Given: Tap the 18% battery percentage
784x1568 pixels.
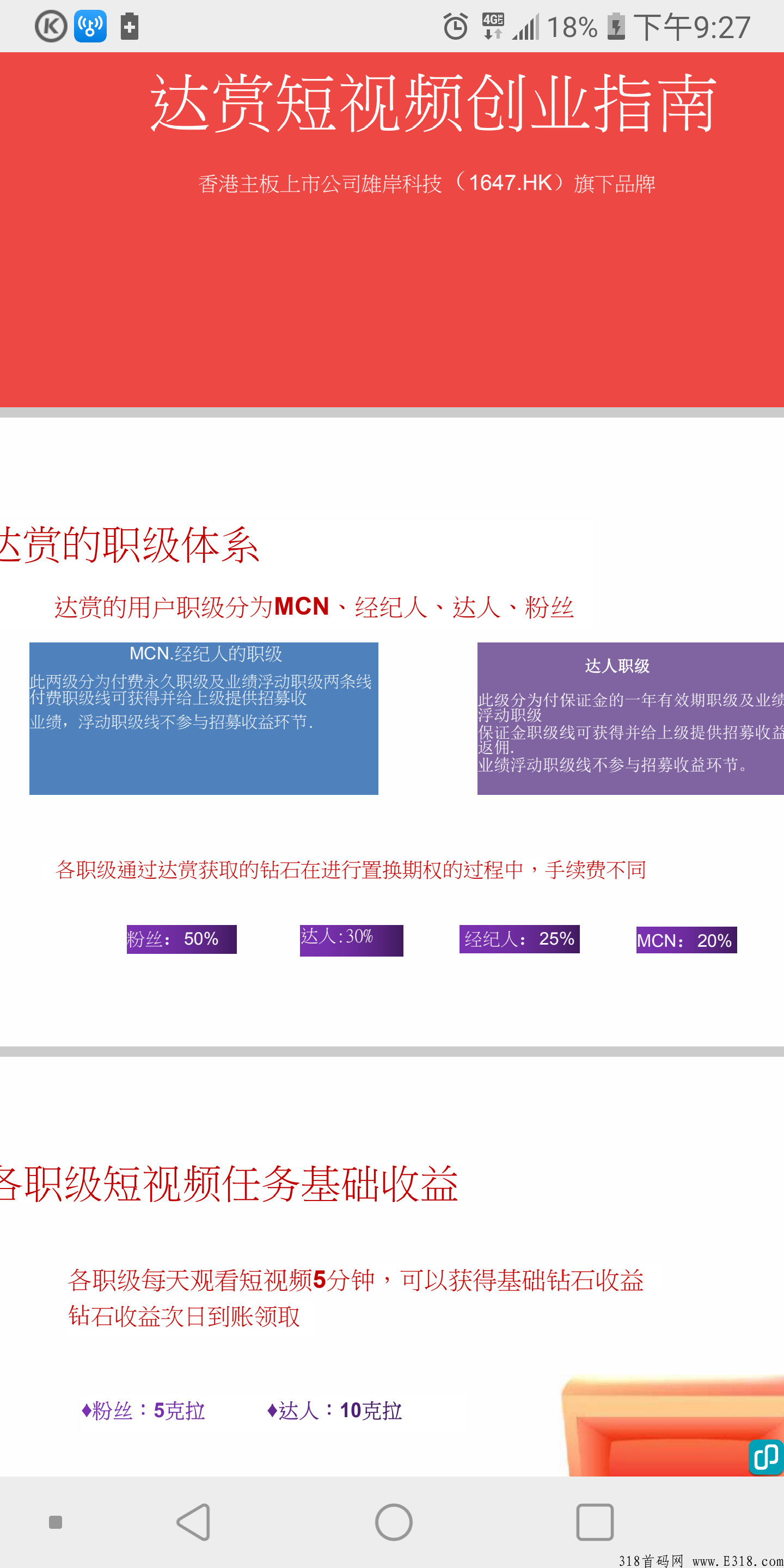Looking at the screenshot, I should pos(572,28).
